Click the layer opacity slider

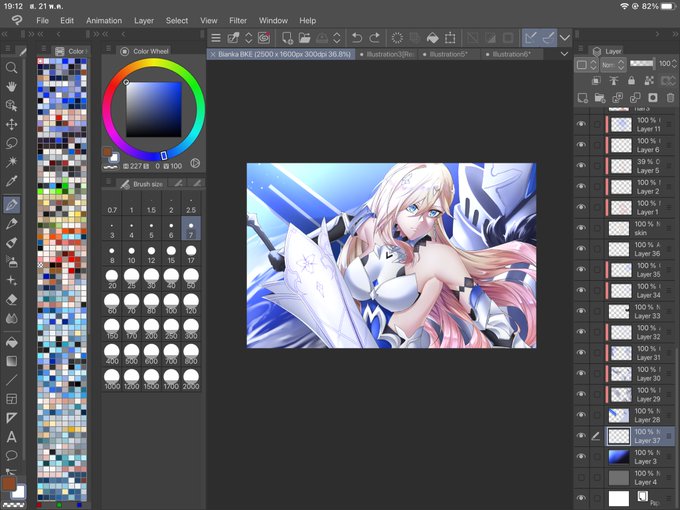pyautogui.click(x=641, y=64)
